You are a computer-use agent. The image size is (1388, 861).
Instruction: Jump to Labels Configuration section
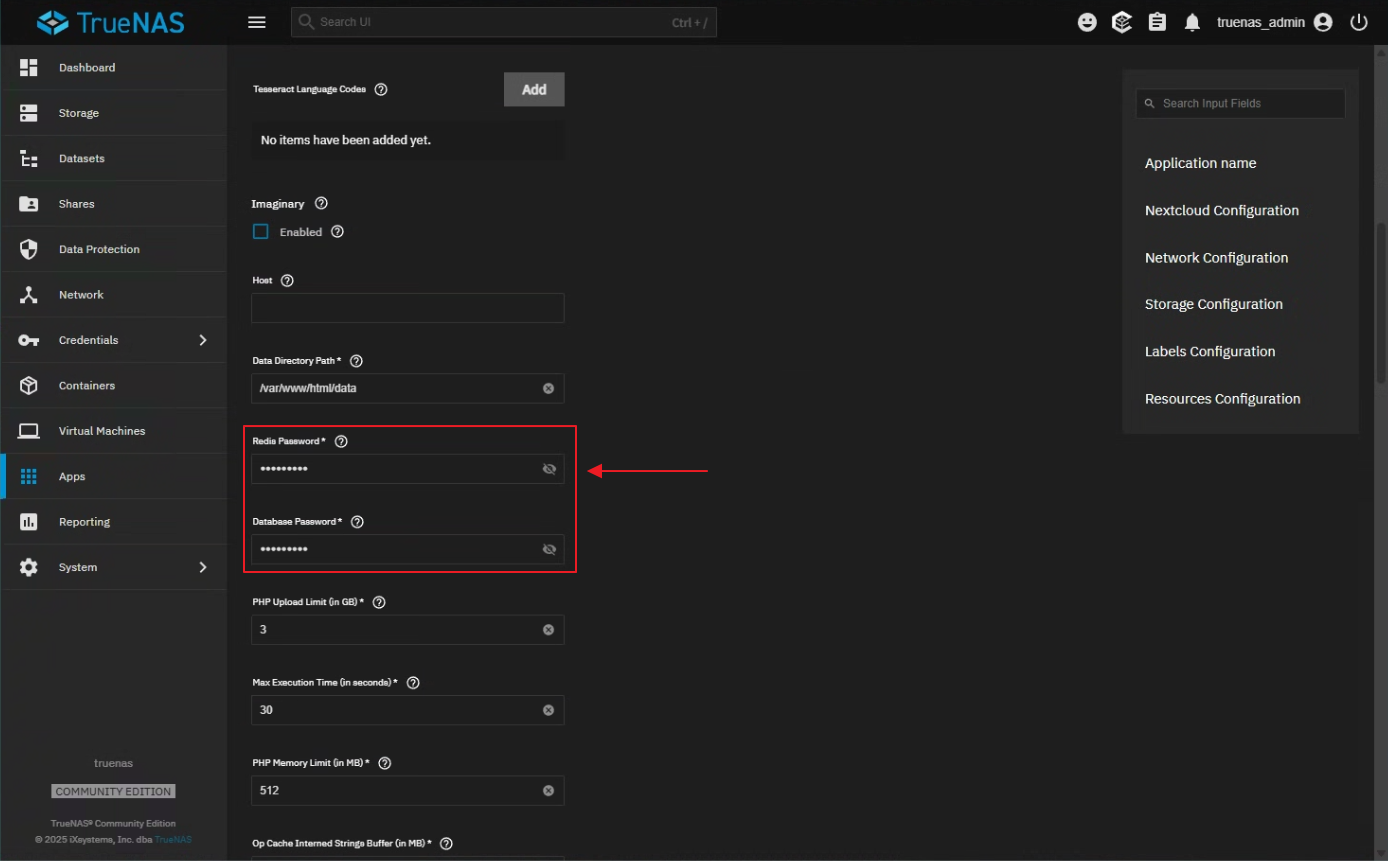(x=1210, y=351)
